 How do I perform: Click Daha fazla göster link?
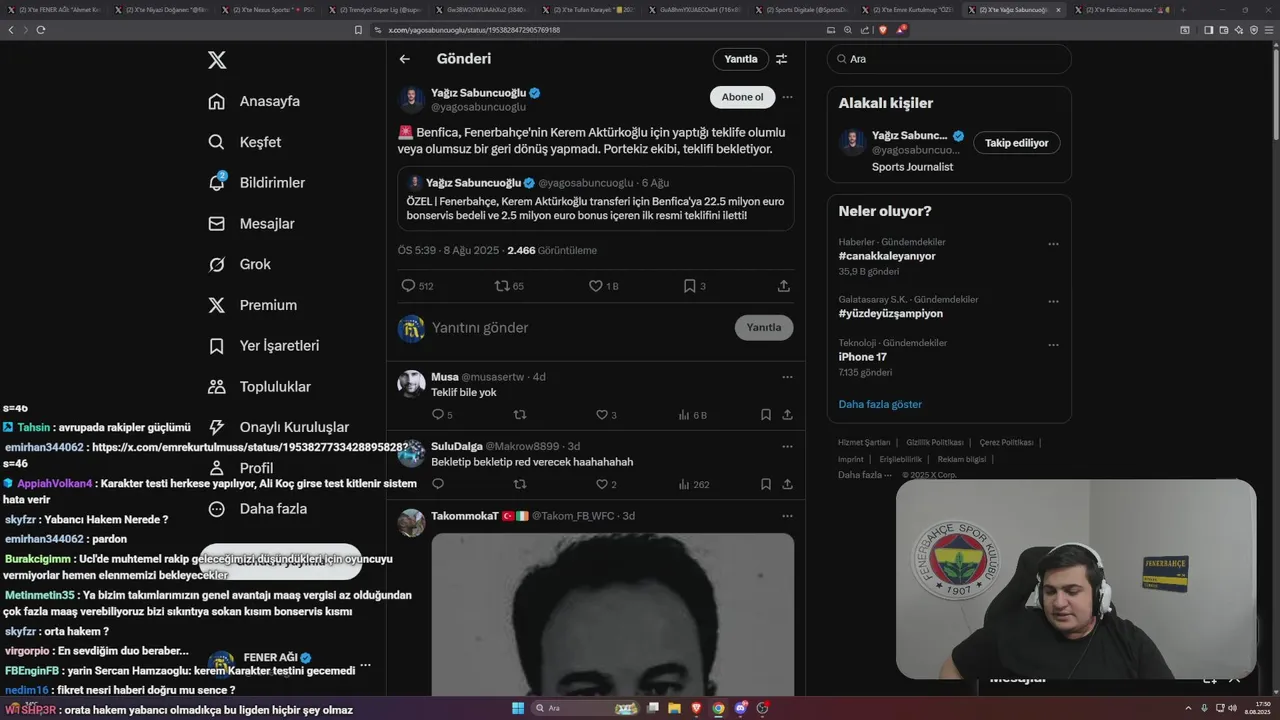coord(880,404)
